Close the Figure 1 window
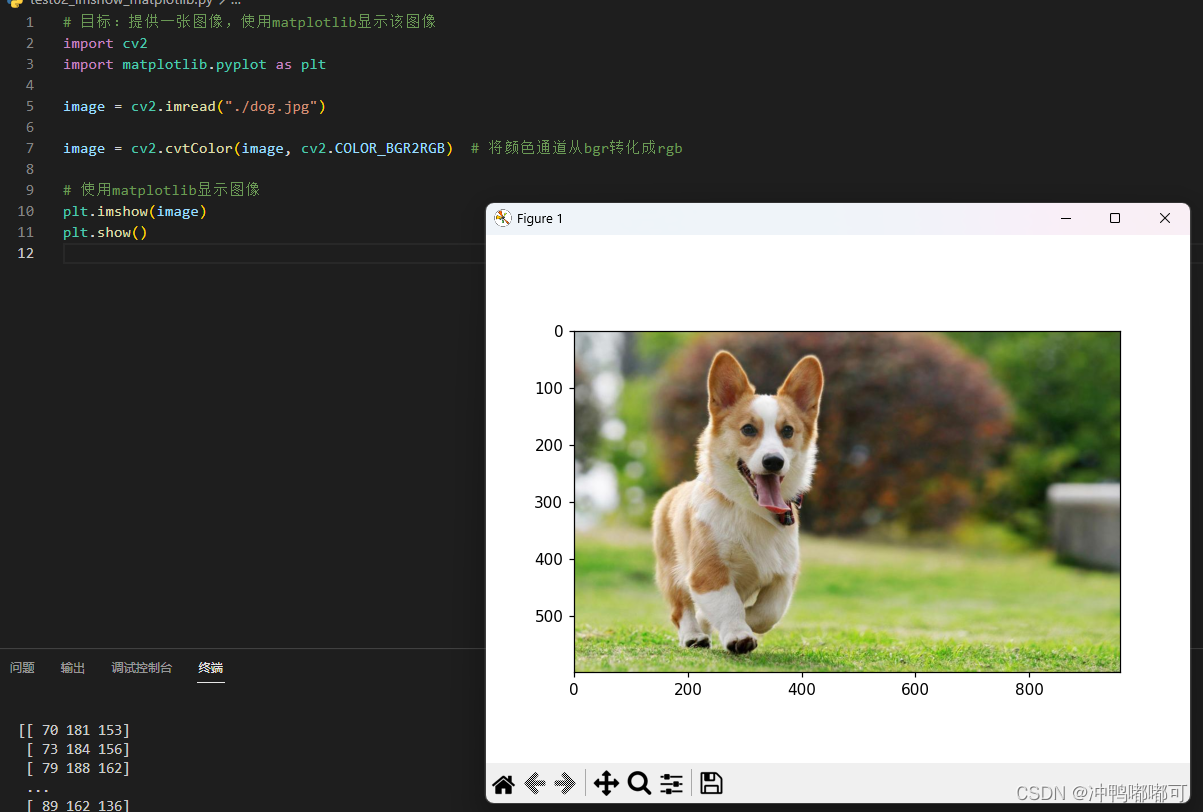Screen dimensions: 1203x812 pyautogui.click(x=1164, y=218)
